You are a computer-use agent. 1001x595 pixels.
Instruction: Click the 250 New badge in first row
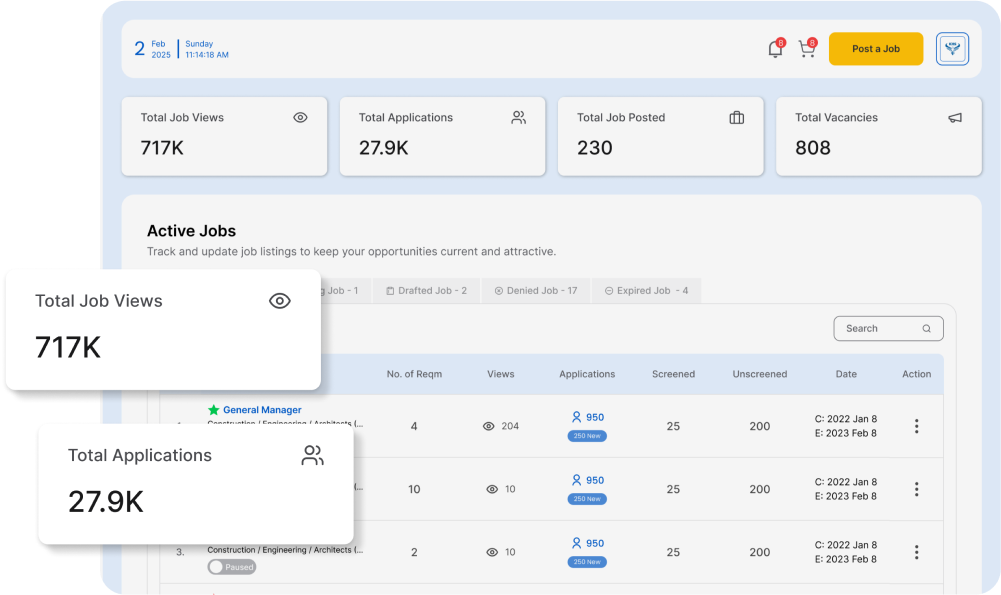[x=587, y=436]
